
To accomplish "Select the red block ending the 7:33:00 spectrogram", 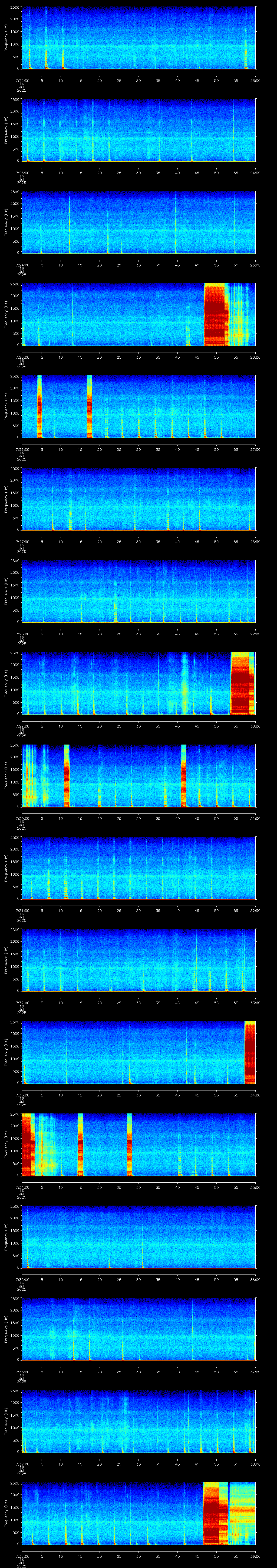I will pos(250,1052).
